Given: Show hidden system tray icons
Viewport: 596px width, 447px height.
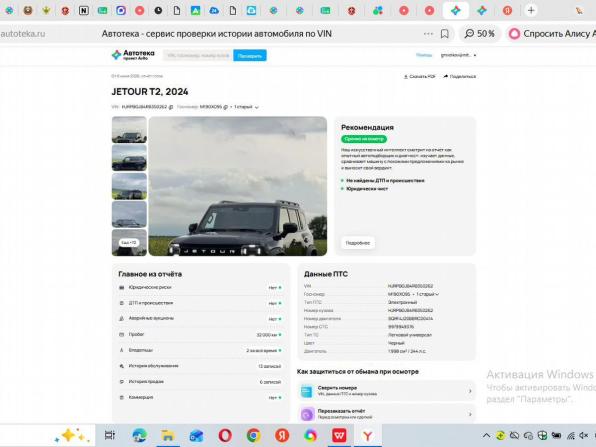Looking at the screenshot, I should click(x=486, y=436).
